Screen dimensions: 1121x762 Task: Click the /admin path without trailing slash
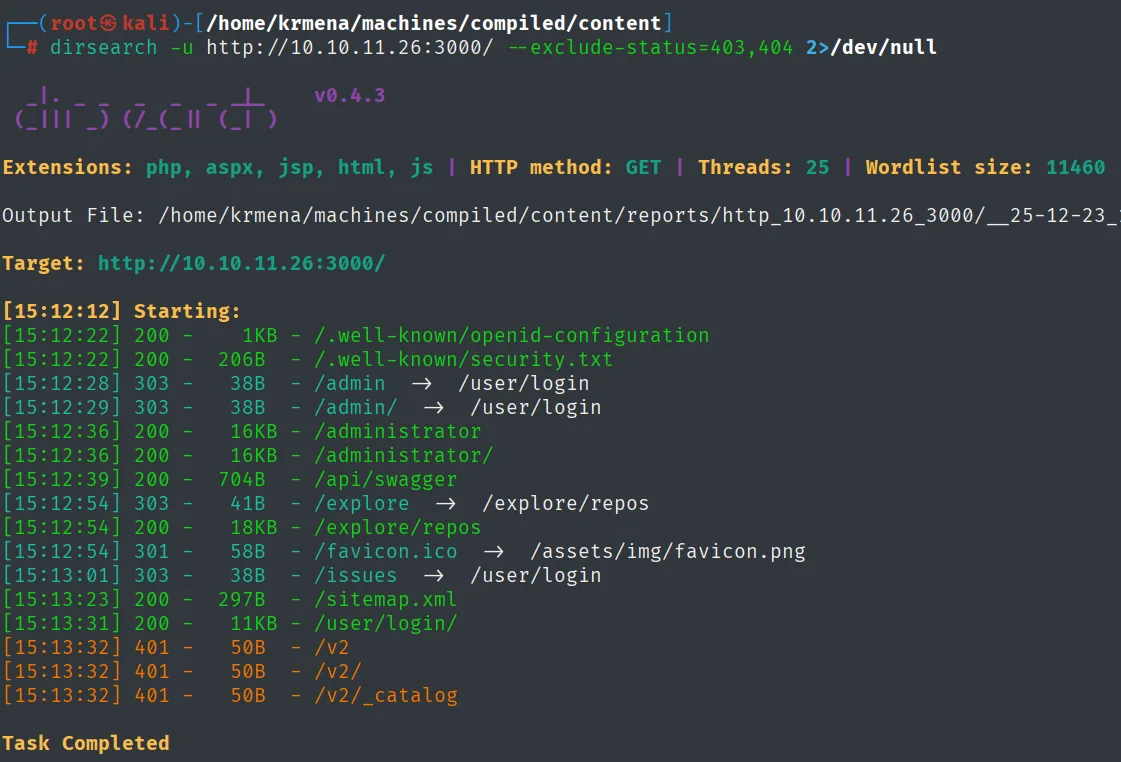[350, 383]
